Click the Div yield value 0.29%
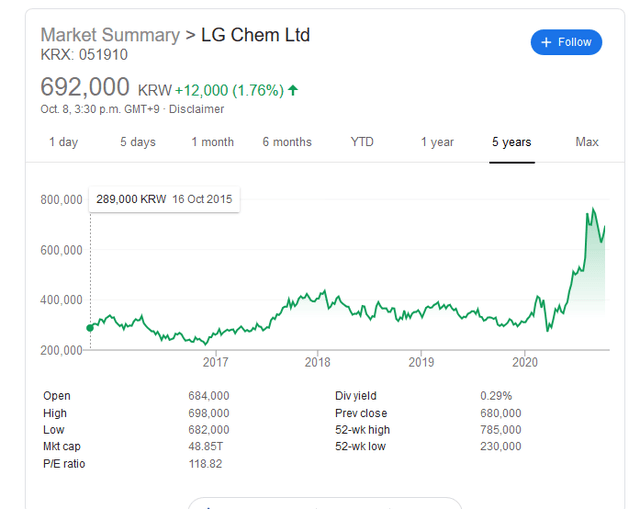Screen dimensions: 640x509 [496, 396]
